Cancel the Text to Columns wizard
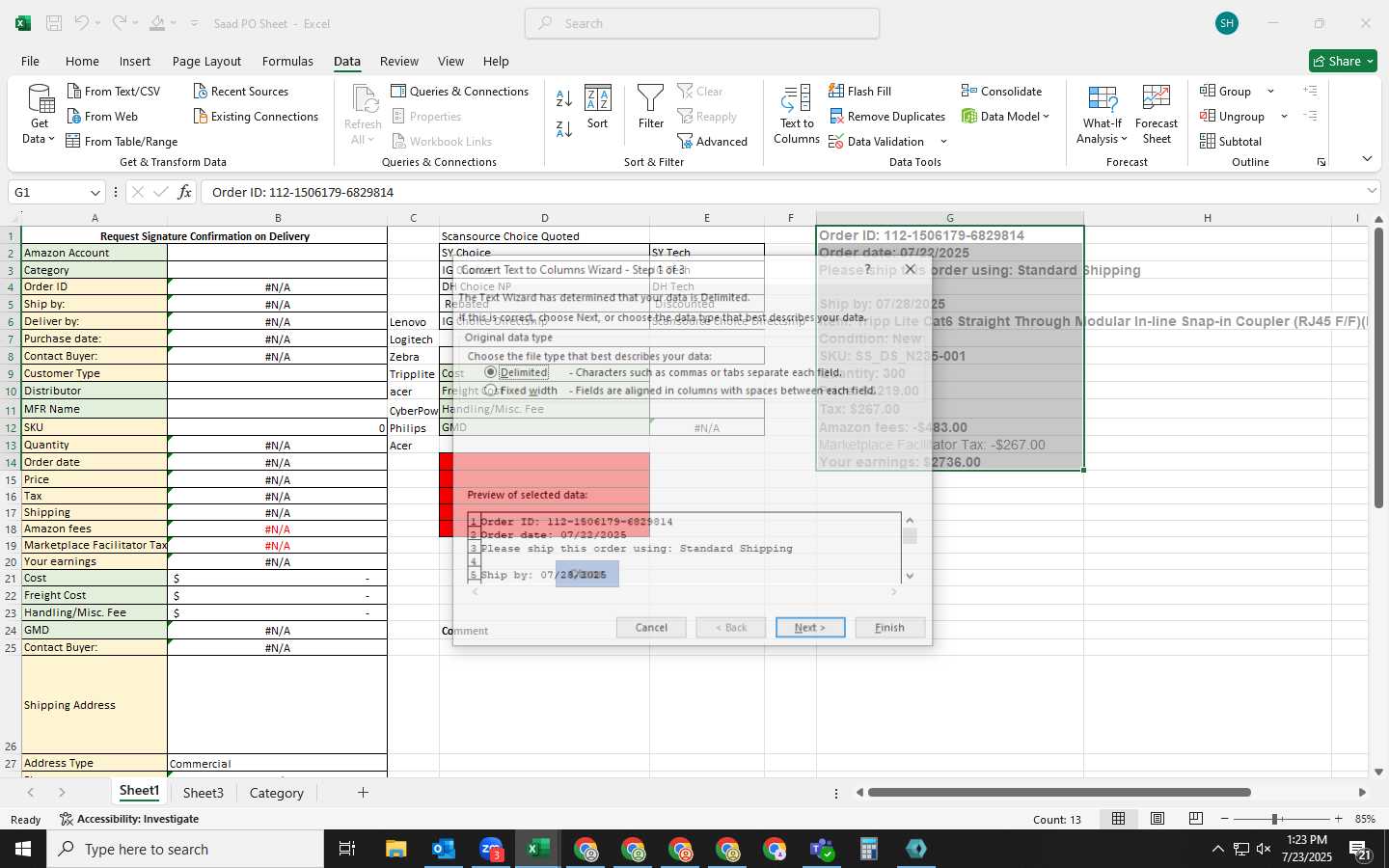This screenshot has width=1389, height=868. (651, 628)
